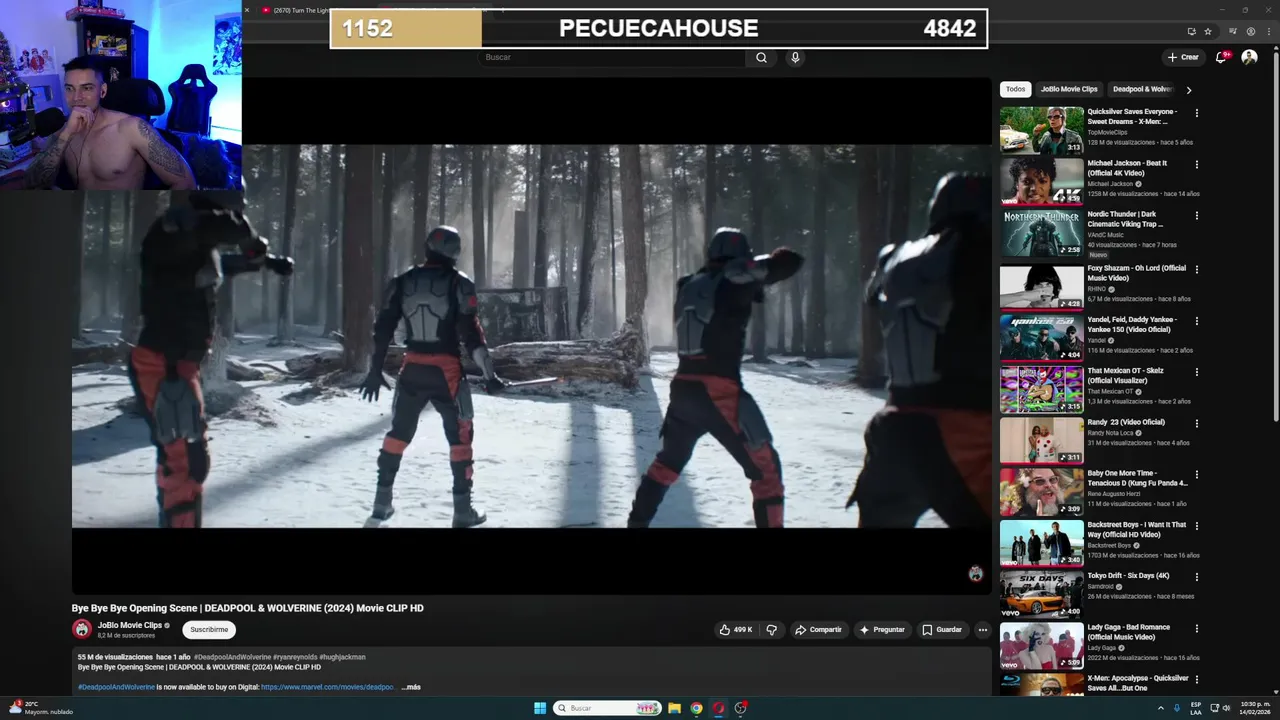Open Randy 23 video thumbnail
The width and height of the screenshot is (1280, 720).
click(x=1042, y=440)
